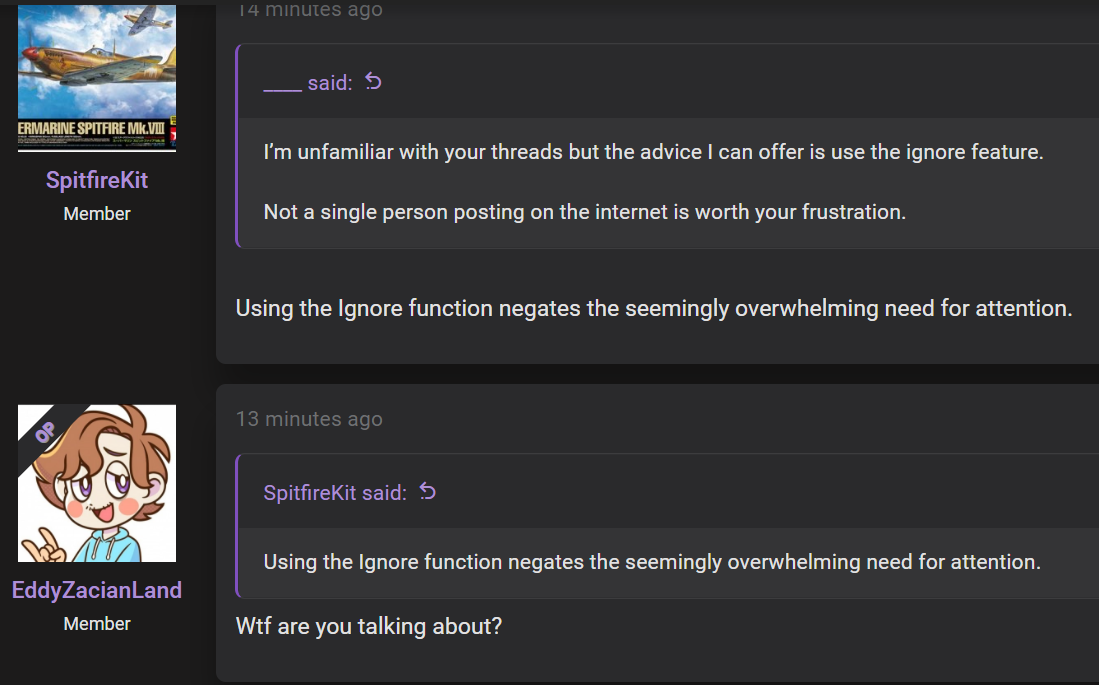Expand the quoted 'Using the Ignore function' block
The image size is (1099, 685).
pyautogui.click(x=652, y=562)
